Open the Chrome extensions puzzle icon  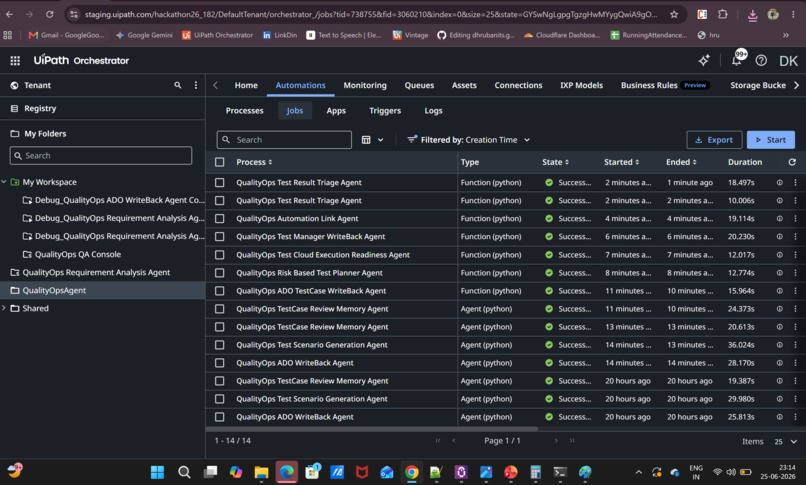click(x=722, y=14)
